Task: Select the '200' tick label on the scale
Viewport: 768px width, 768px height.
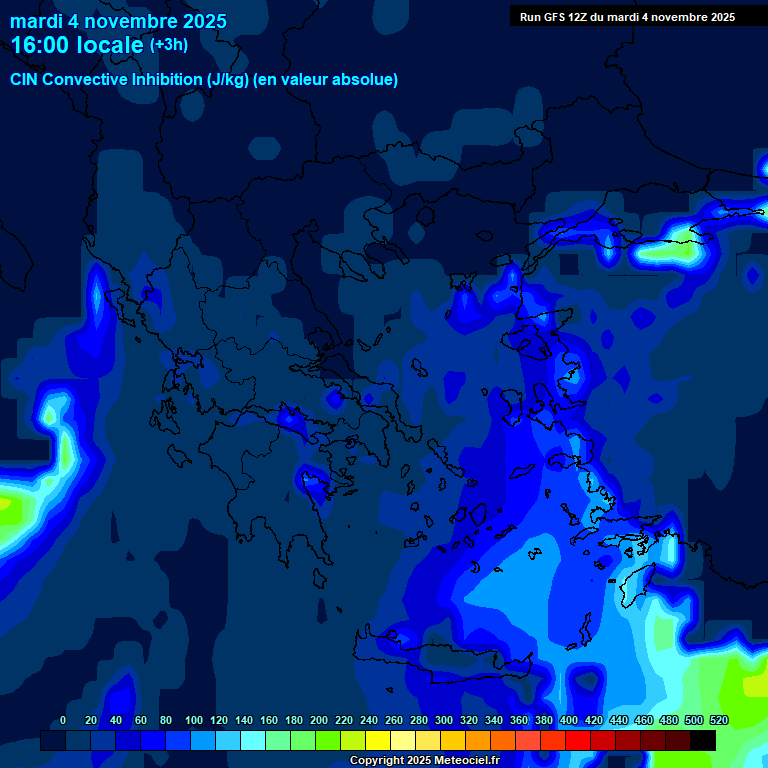Action: coord(319,720)
